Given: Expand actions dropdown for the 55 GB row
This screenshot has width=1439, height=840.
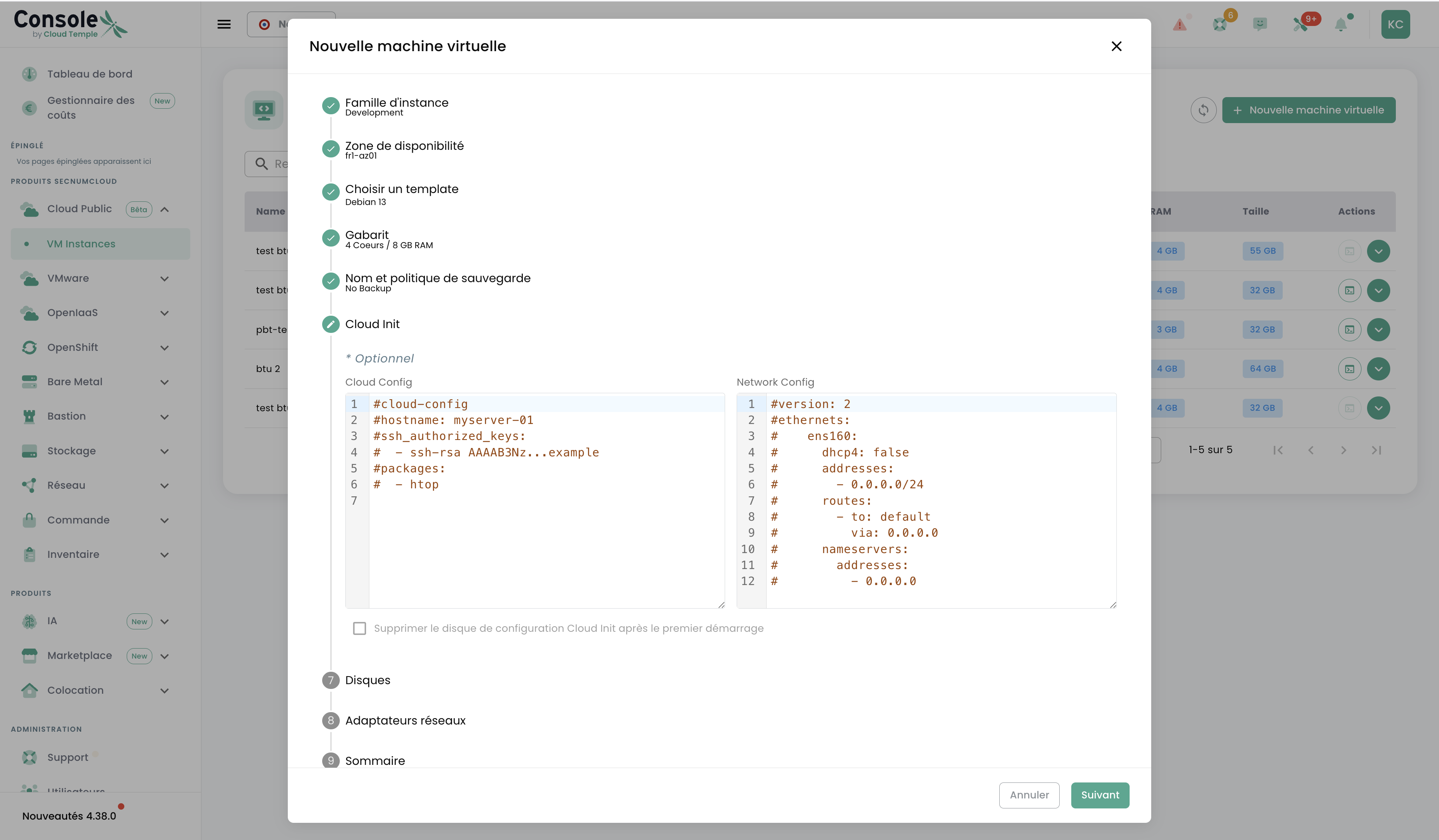Looking at the screenshot, I should point(1379,251).
